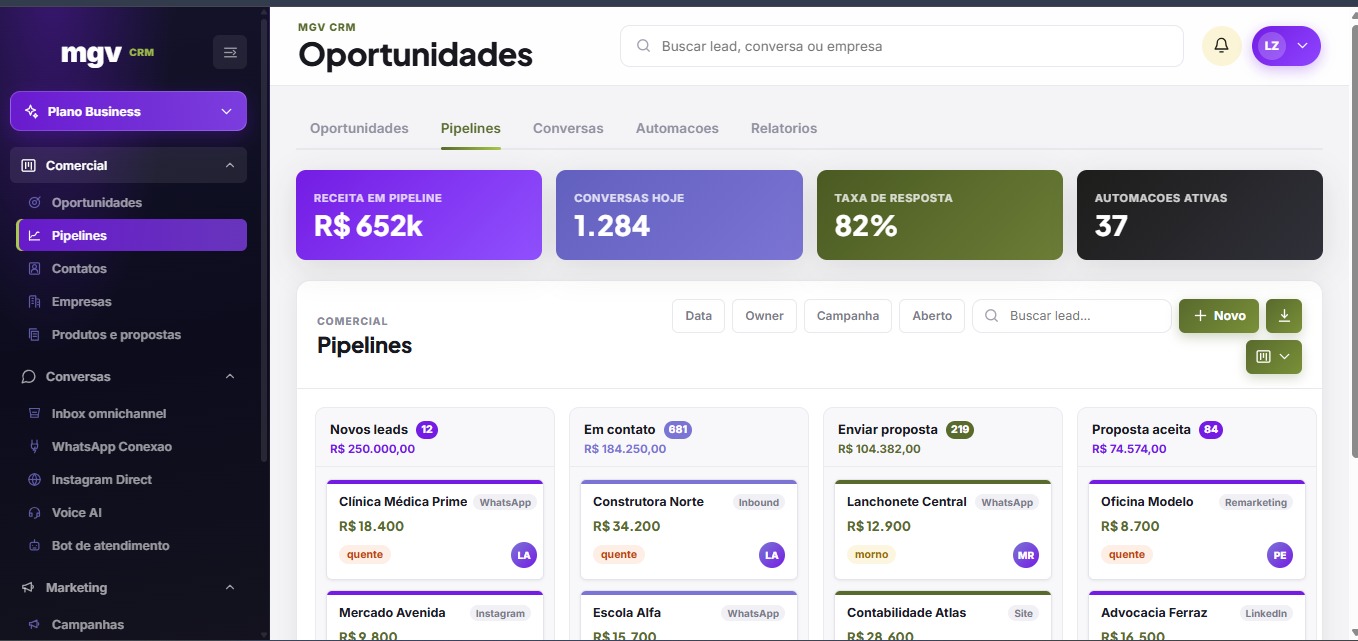This screenshot has height=641, width=1358.
Task: Select Pipelines in the sidebar
Action: [x=131, y=235]
